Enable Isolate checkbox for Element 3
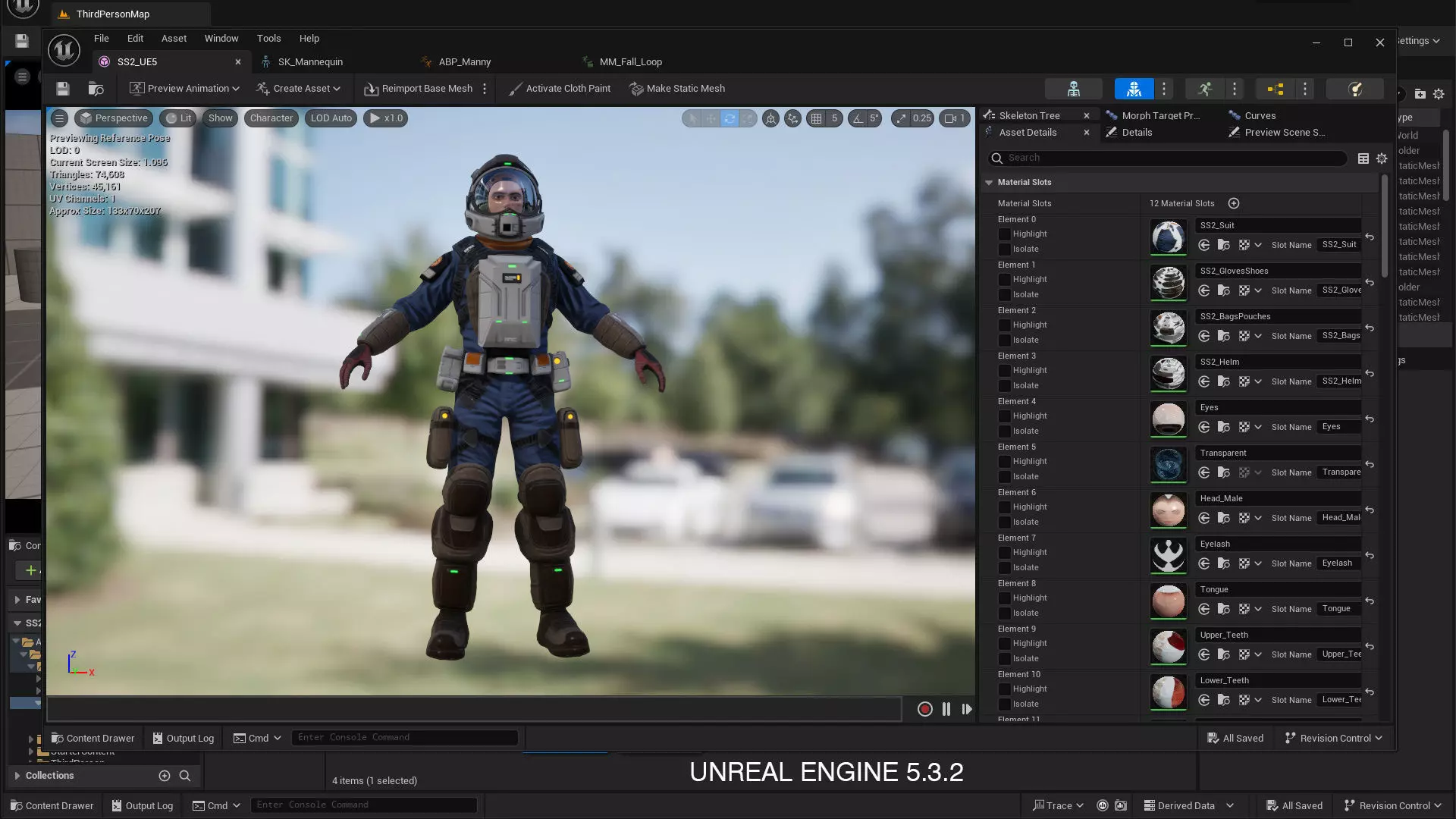 pyautogui.click(x=1004, y=386)
